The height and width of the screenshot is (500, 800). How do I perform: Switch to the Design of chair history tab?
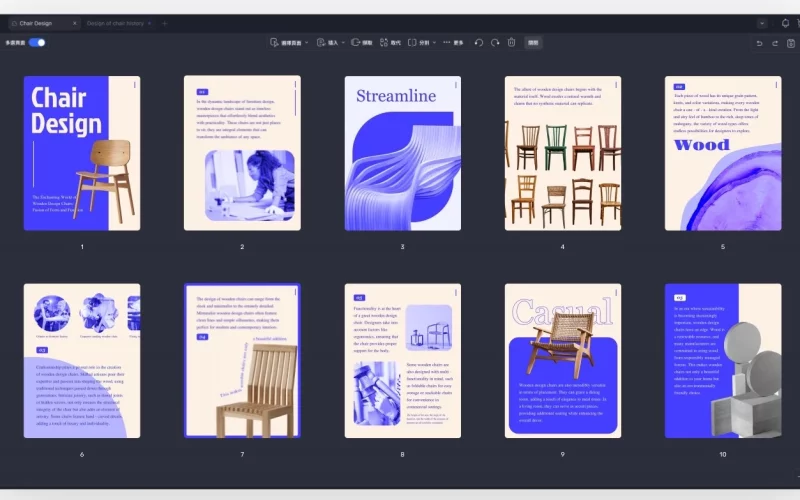point(116,23)
